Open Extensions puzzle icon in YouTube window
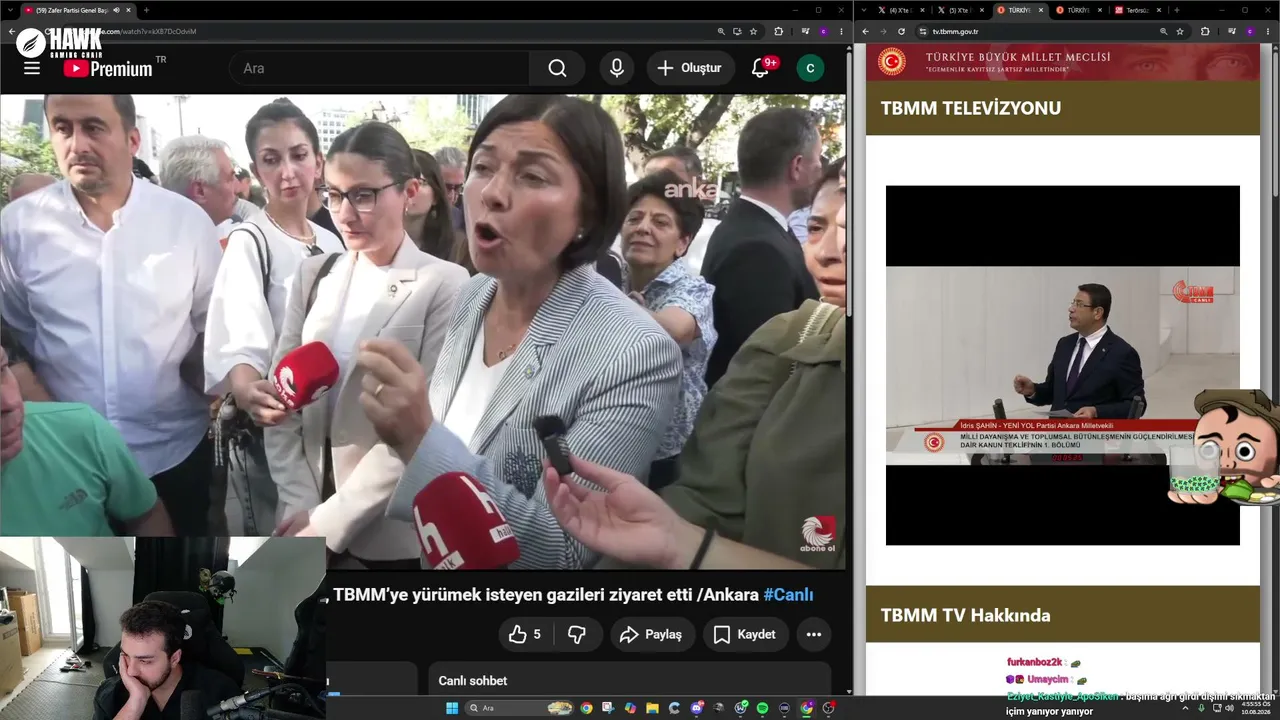This screenshot has width=1280, height=720. 779,31
